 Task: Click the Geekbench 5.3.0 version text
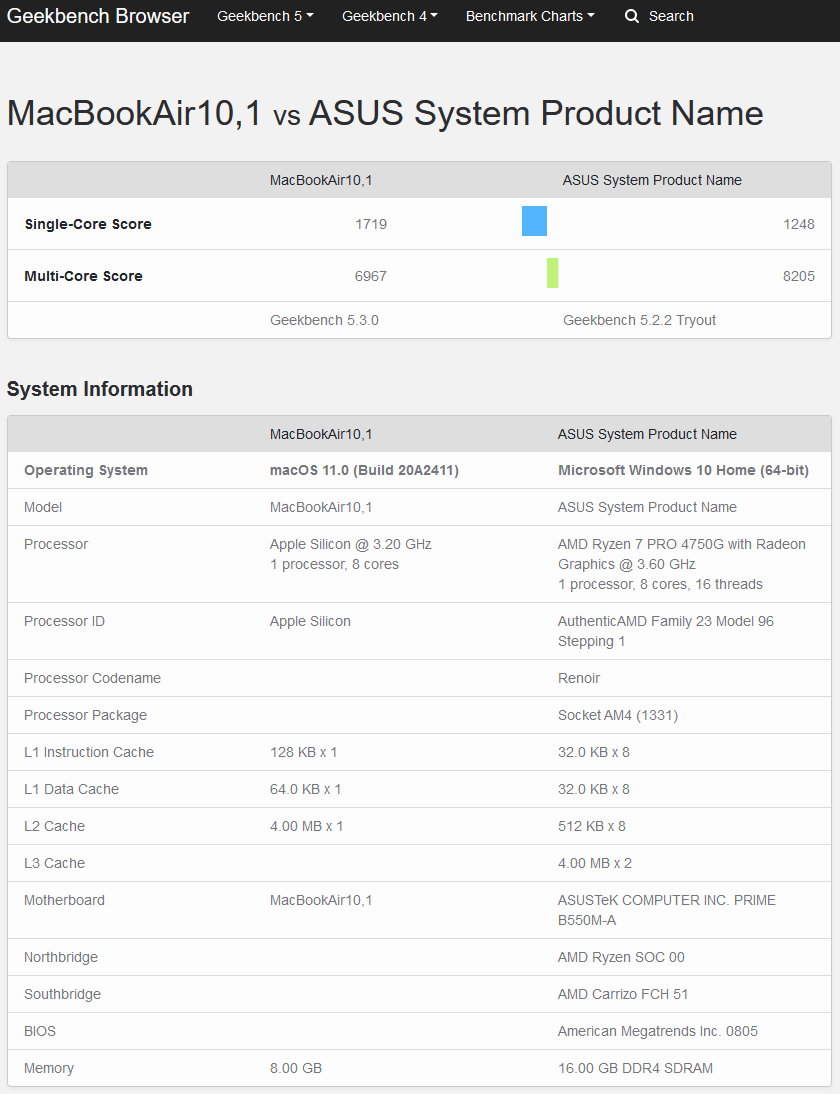[x=324, y=320]
